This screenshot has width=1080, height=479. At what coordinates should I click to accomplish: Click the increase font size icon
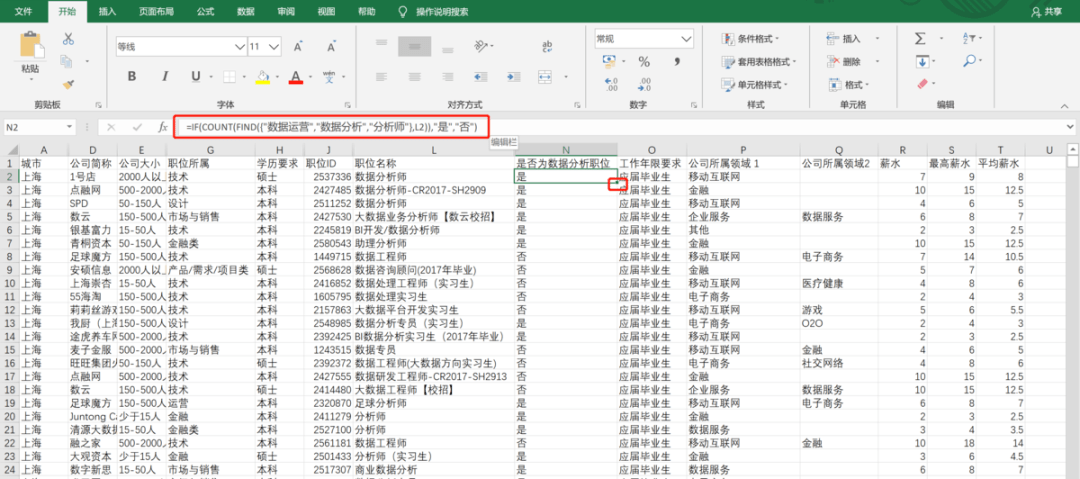298,47
